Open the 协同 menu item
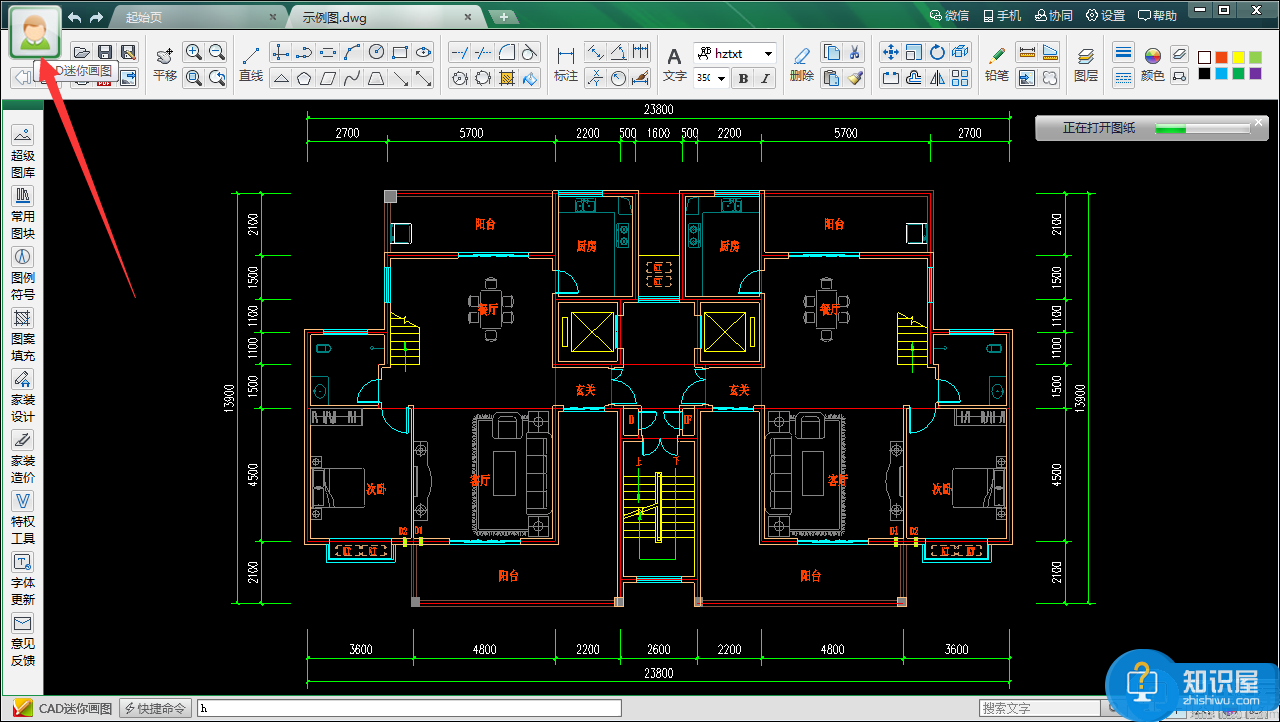The width and height of the screenshot is (1280, 722). [1054, 15]
